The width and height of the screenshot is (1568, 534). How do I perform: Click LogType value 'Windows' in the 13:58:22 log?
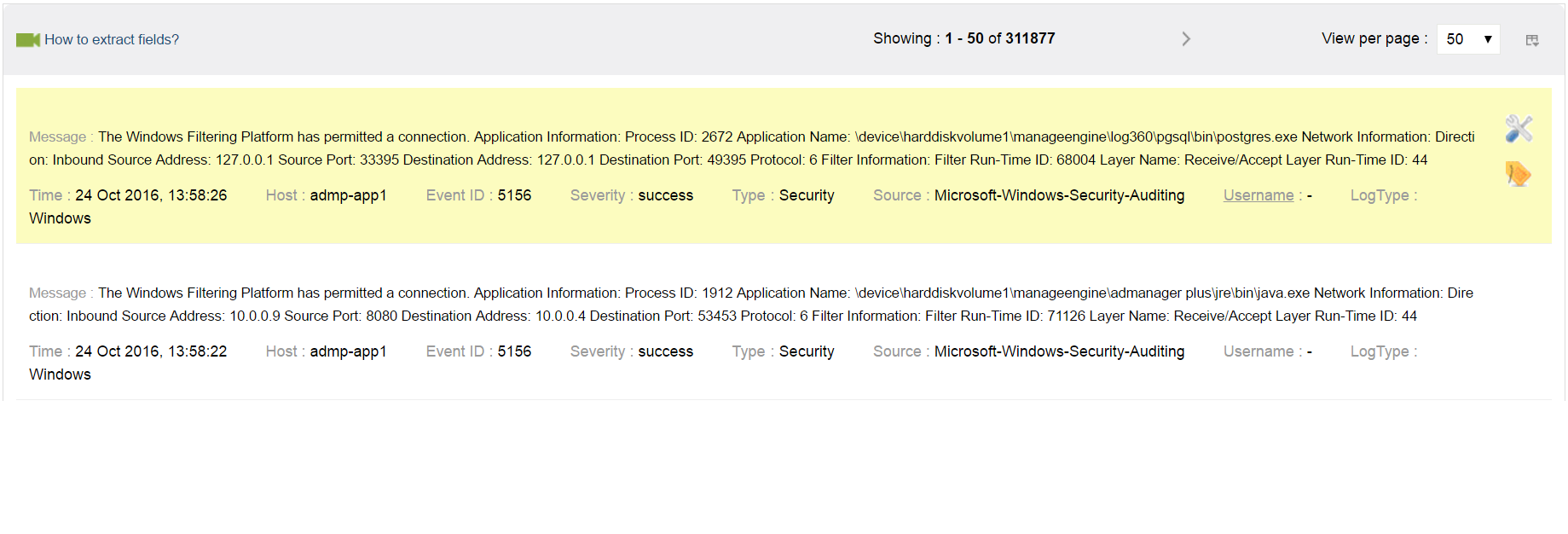pyautogui.click(x=60, y=374)
